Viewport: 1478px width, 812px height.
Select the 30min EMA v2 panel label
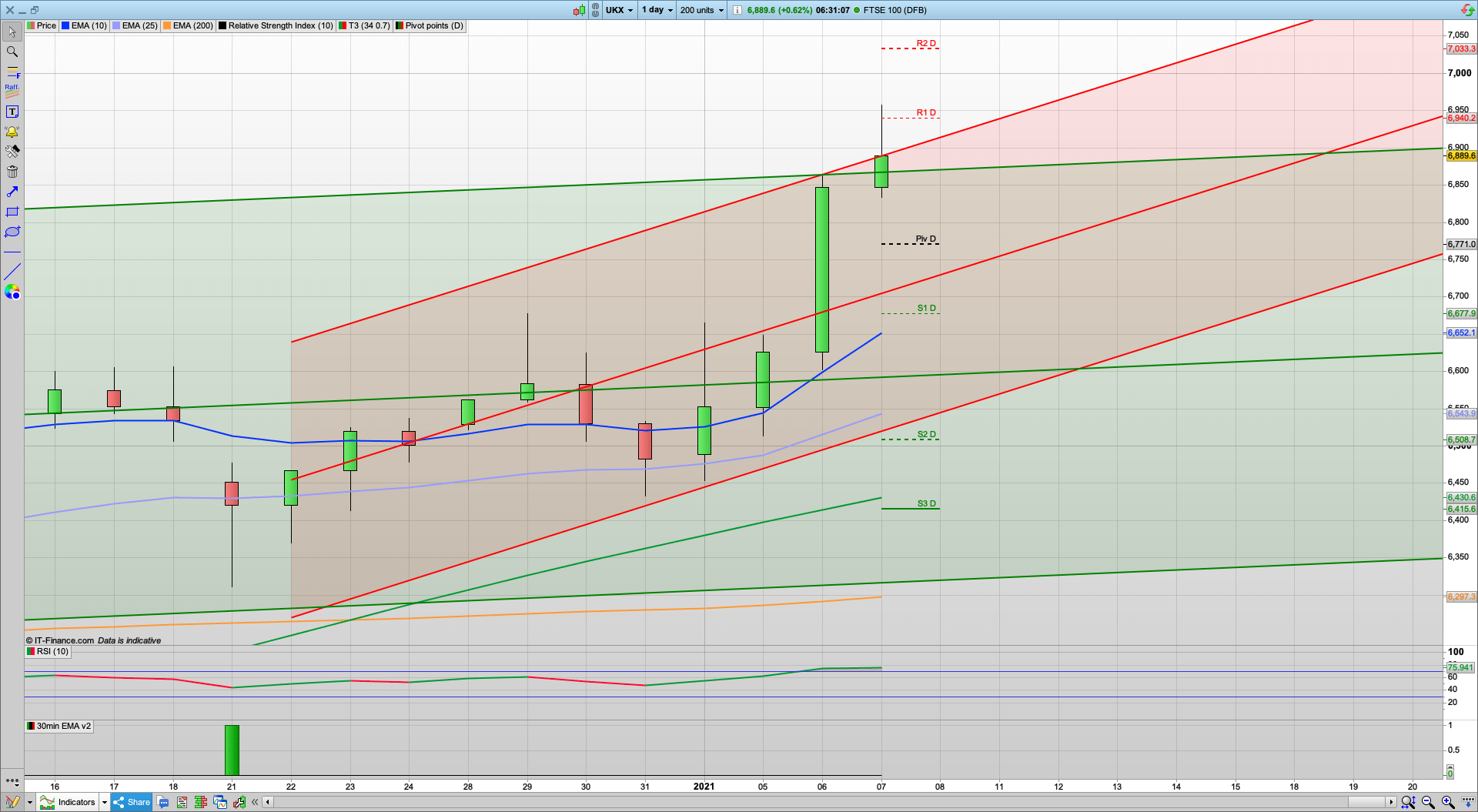click(x=59, y=726)
